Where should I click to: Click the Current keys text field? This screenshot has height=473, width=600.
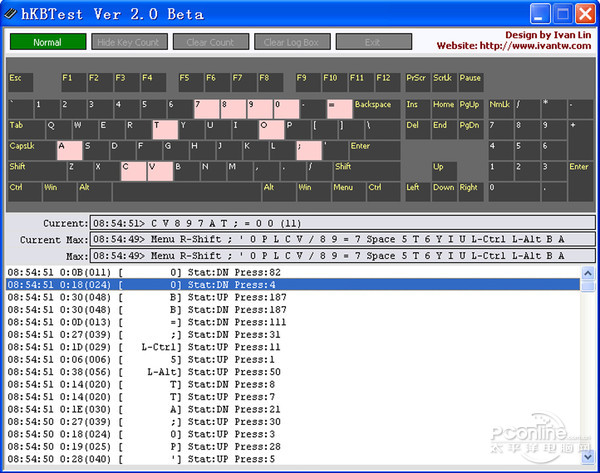pyautogui.click(x=342, y=223)
